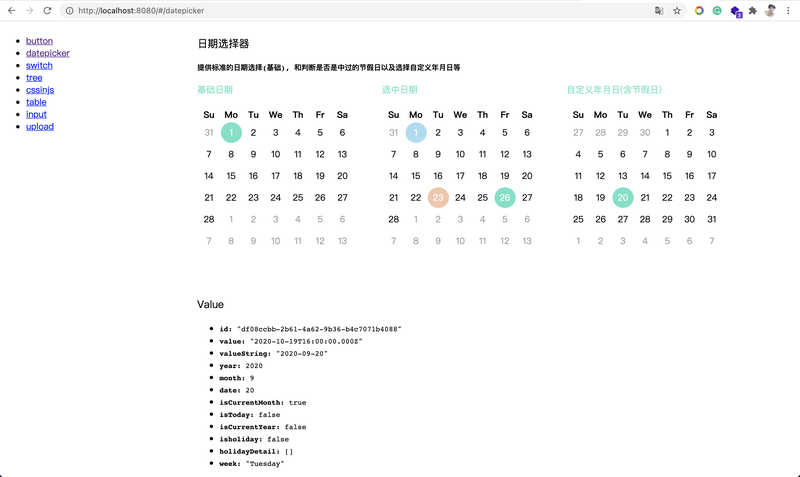
Task: Select date 27 in the first calendar
Action: [x=342, y=197]
